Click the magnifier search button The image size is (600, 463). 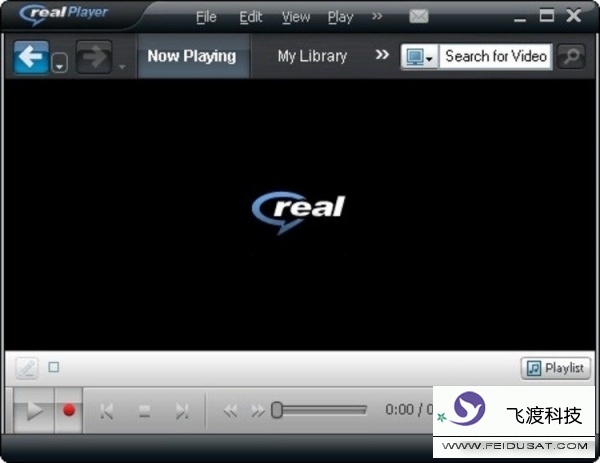(571, 57)
